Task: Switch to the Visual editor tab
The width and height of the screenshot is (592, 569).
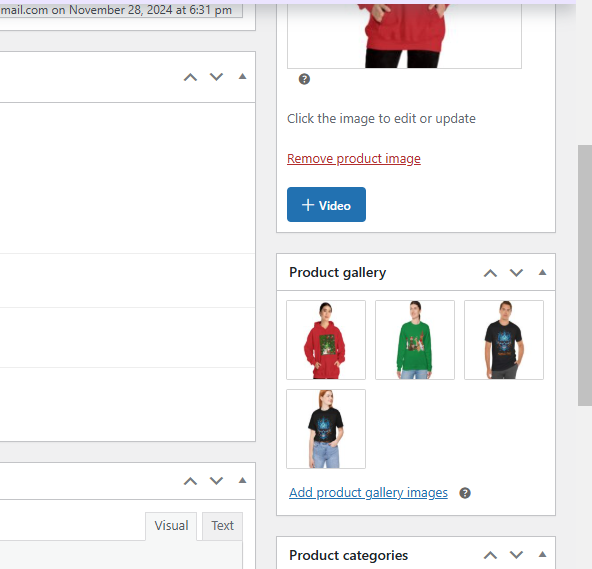Action: coord(171,526)
